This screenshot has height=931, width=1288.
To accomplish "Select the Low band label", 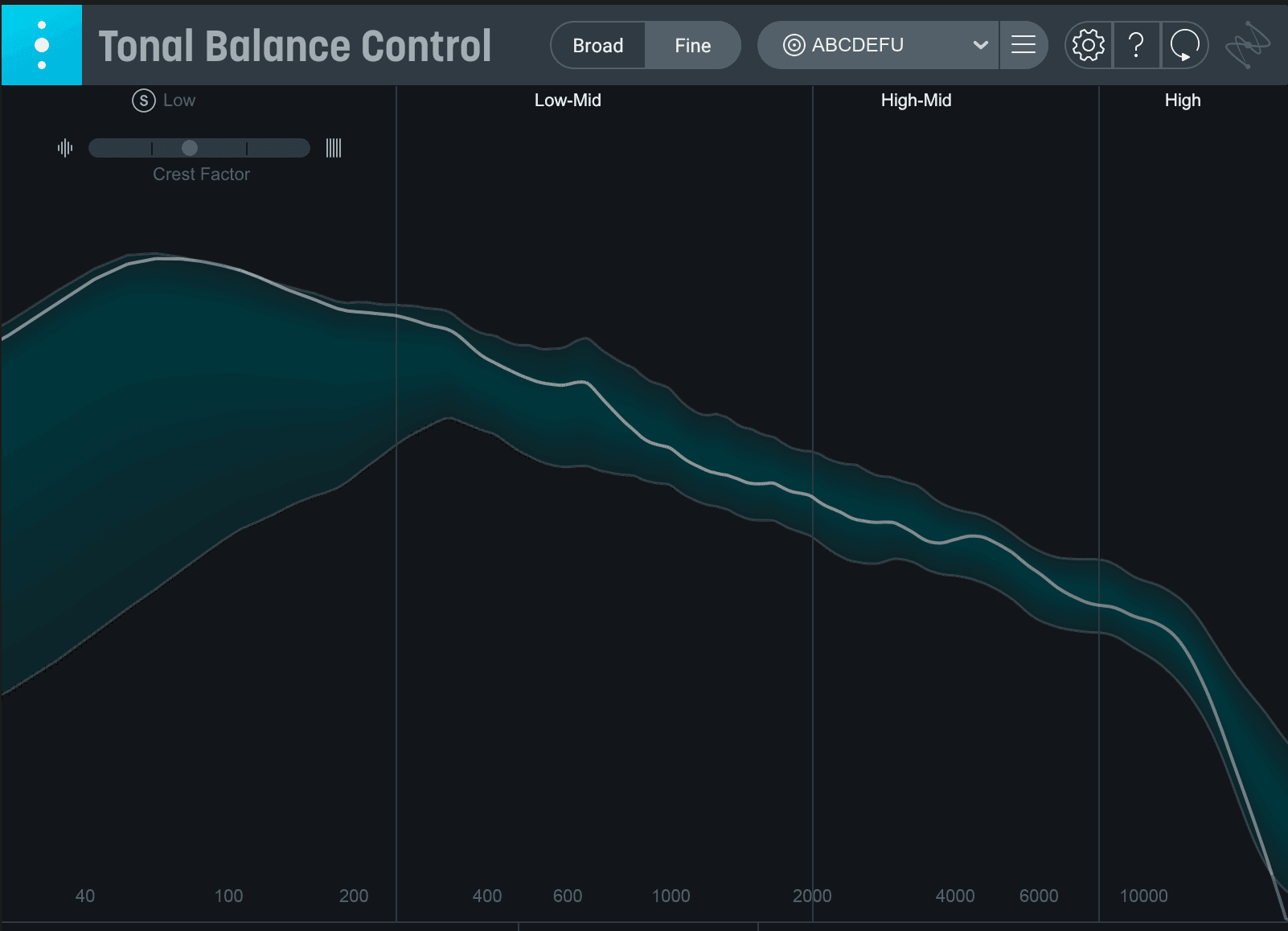I will coord(179,100).
